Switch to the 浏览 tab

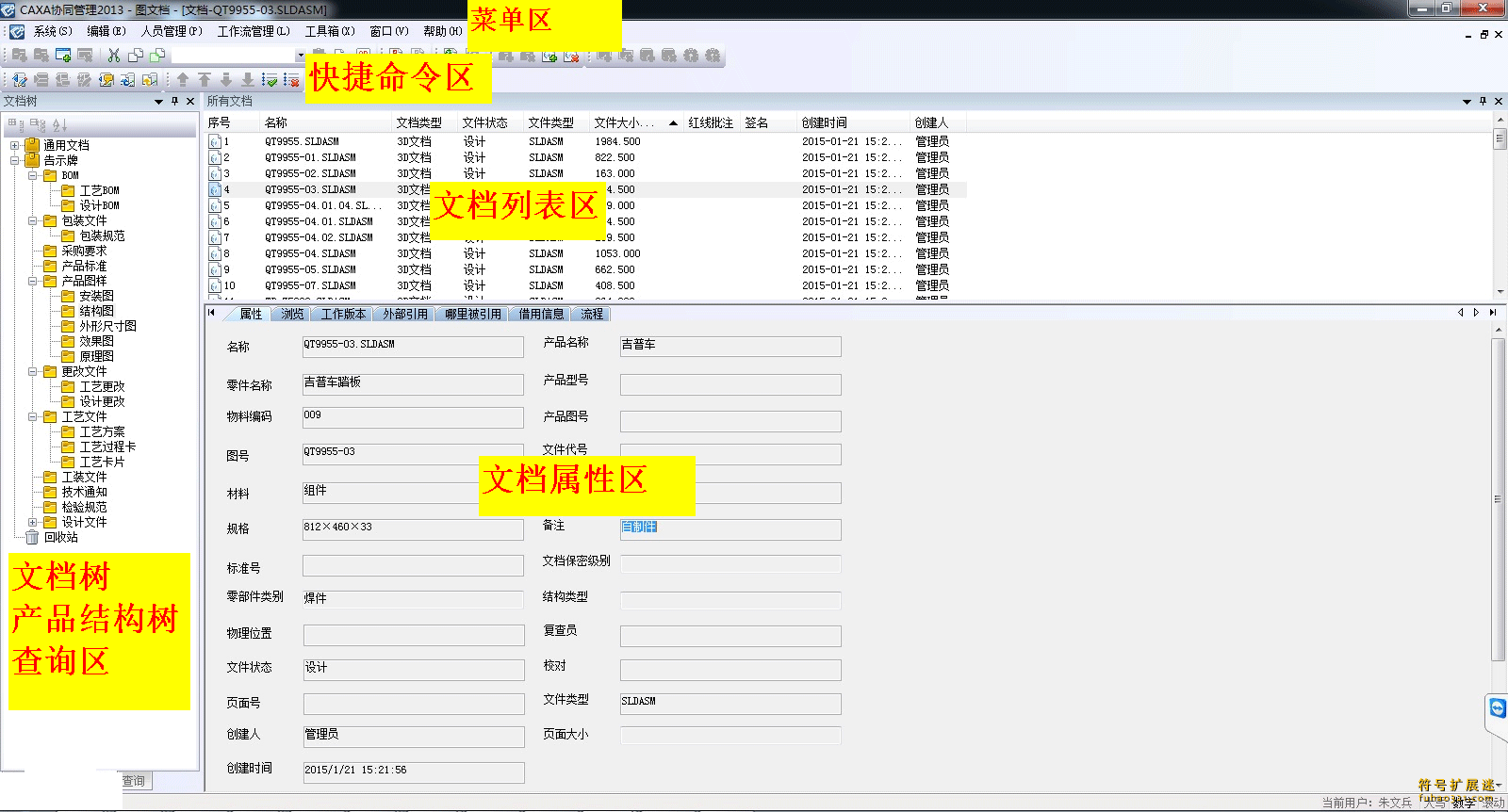tap(292, 314)
